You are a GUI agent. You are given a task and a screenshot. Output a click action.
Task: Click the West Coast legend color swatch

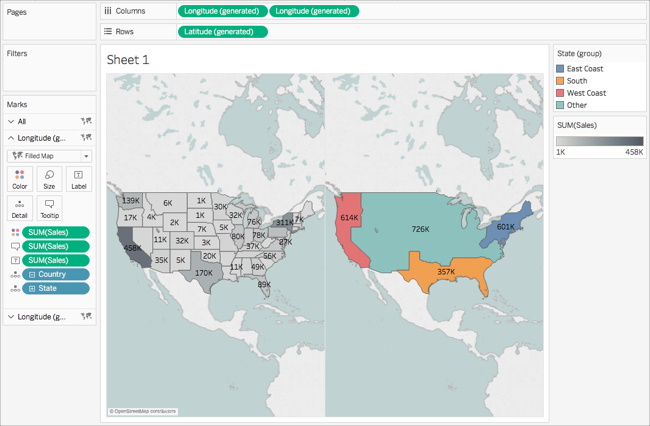click(x=560, y=93)
